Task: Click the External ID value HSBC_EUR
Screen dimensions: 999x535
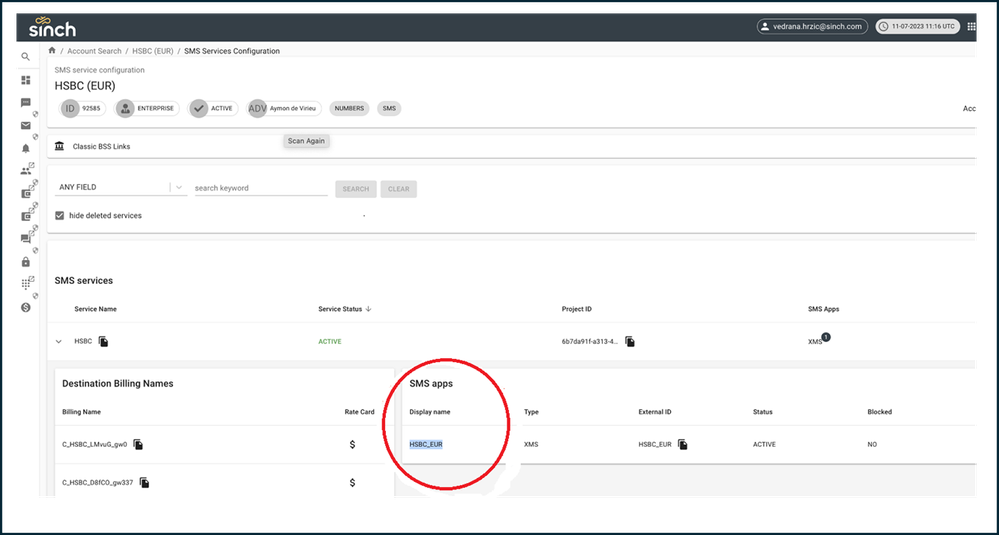Action: [x=655, y=445]
